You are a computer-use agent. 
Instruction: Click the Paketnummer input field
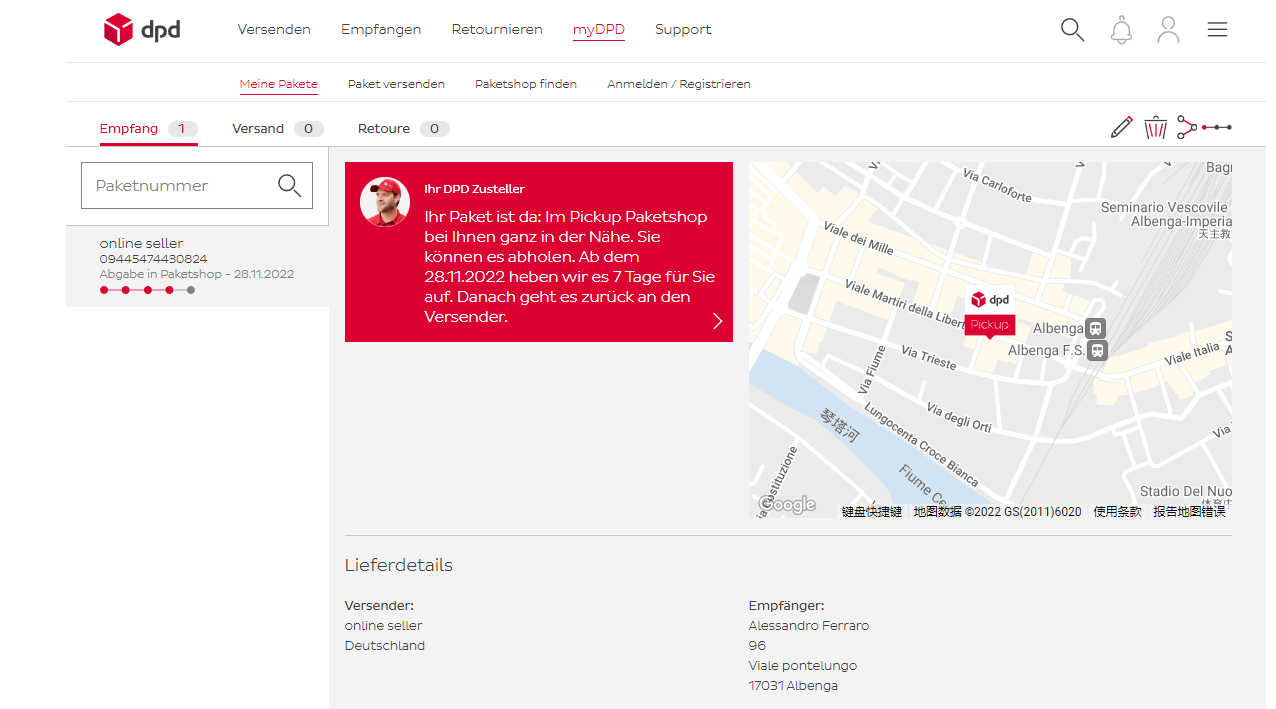pyautogui.click(x=180, y=186)
